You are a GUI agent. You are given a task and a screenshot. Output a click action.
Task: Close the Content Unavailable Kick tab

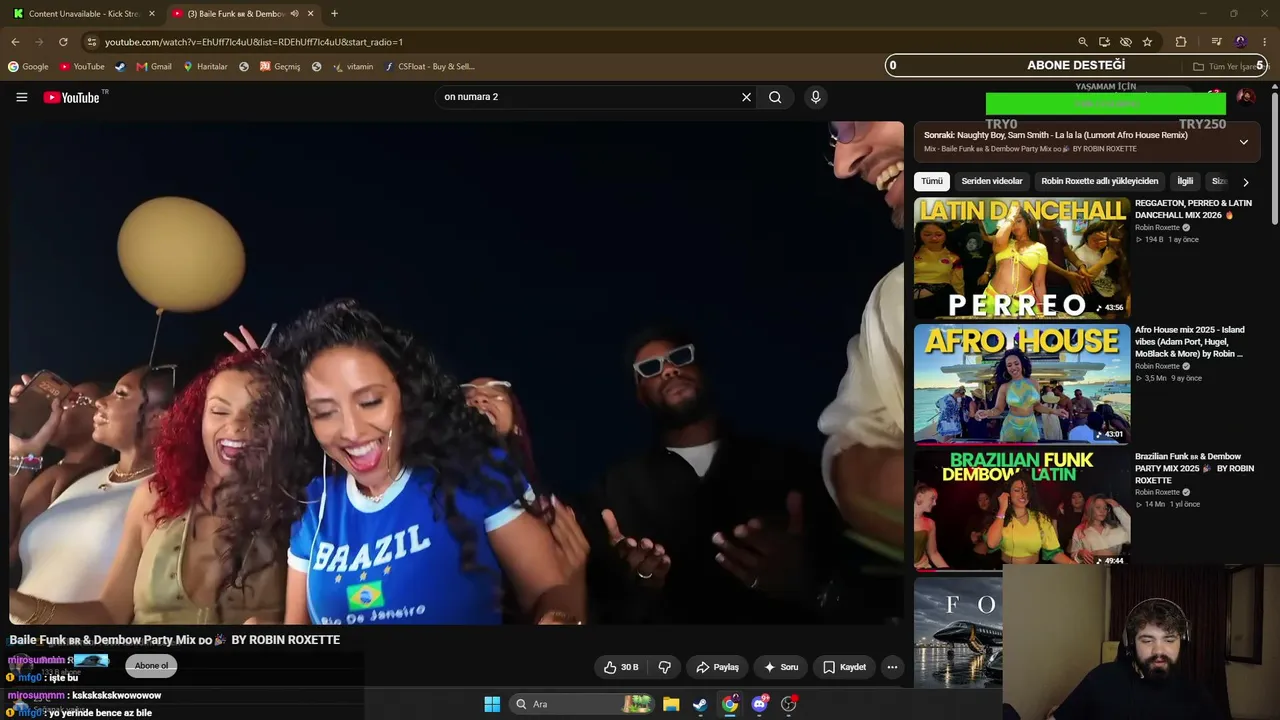[152, 14]
